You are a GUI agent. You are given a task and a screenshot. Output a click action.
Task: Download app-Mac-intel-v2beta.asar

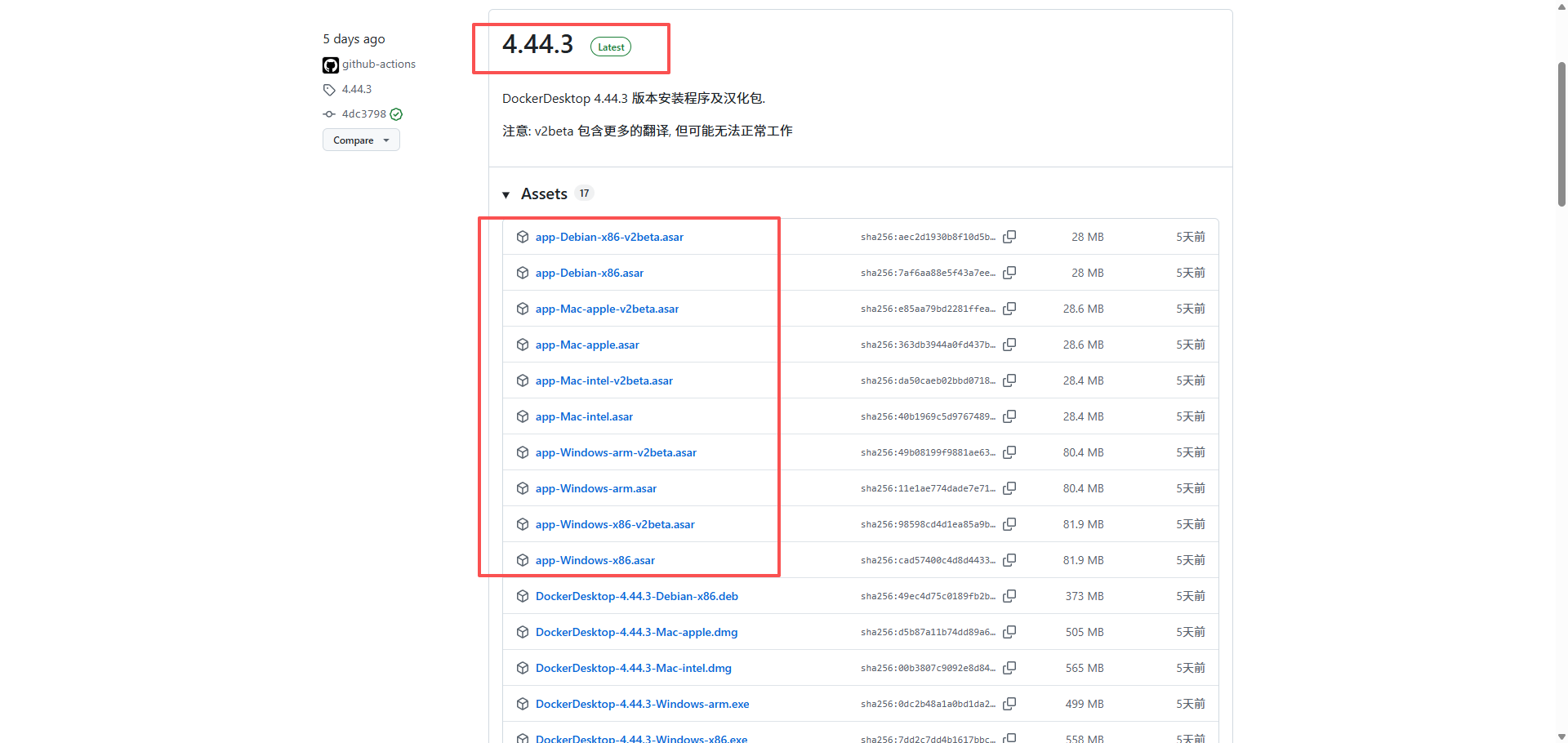[x=604, y=380]
